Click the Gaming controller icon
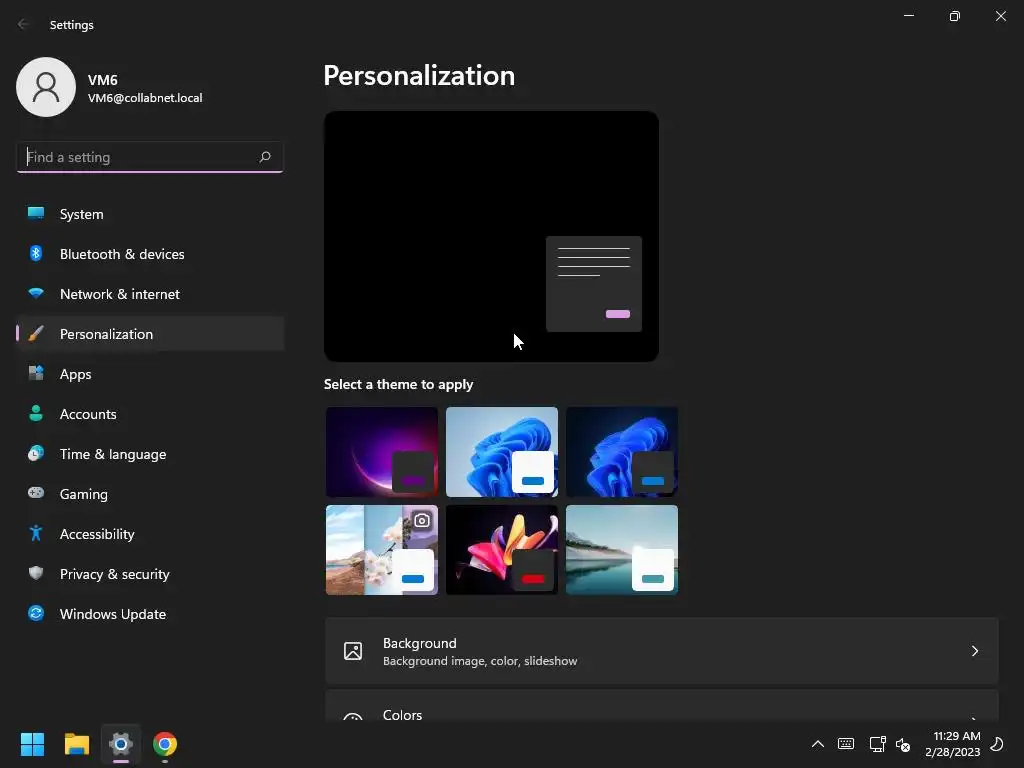The image size is (1024, 768). 36,493
